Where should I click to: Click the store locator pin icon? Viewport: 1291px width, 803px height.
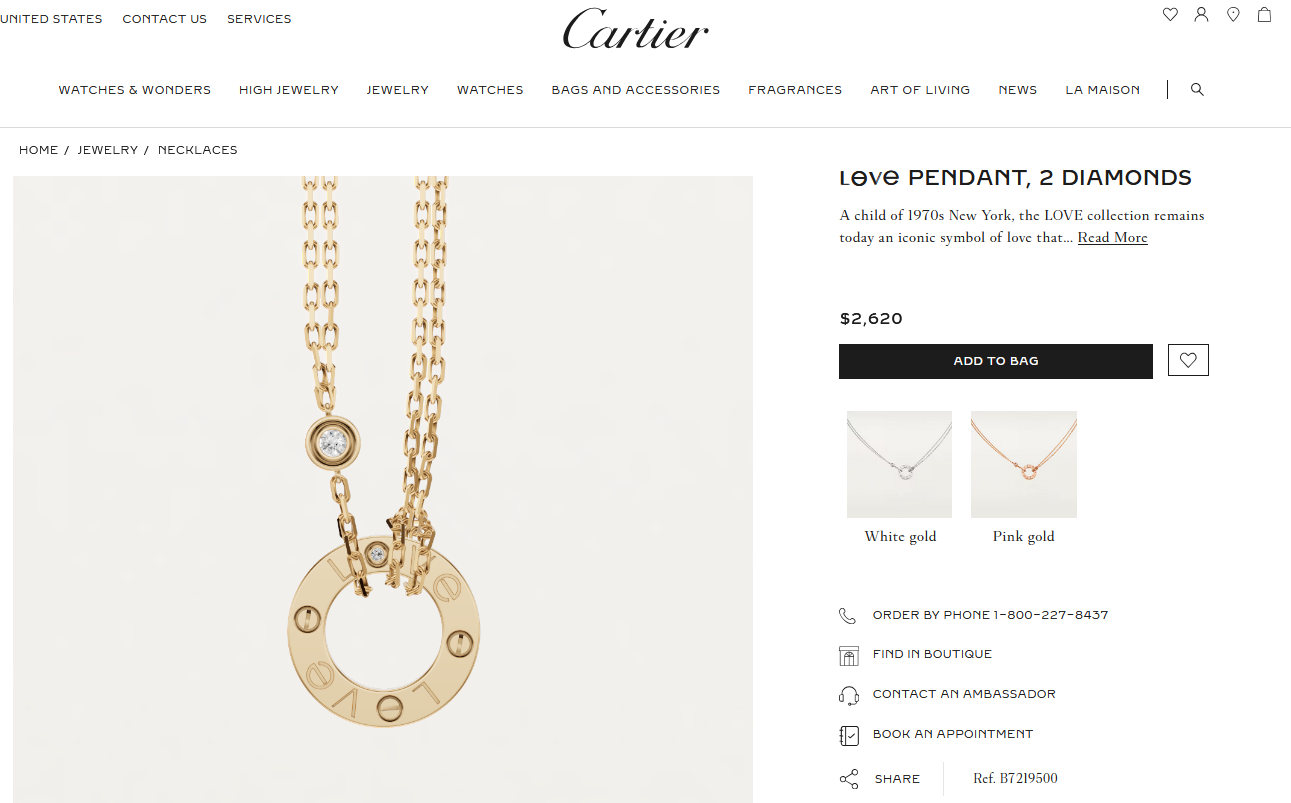1233,15
